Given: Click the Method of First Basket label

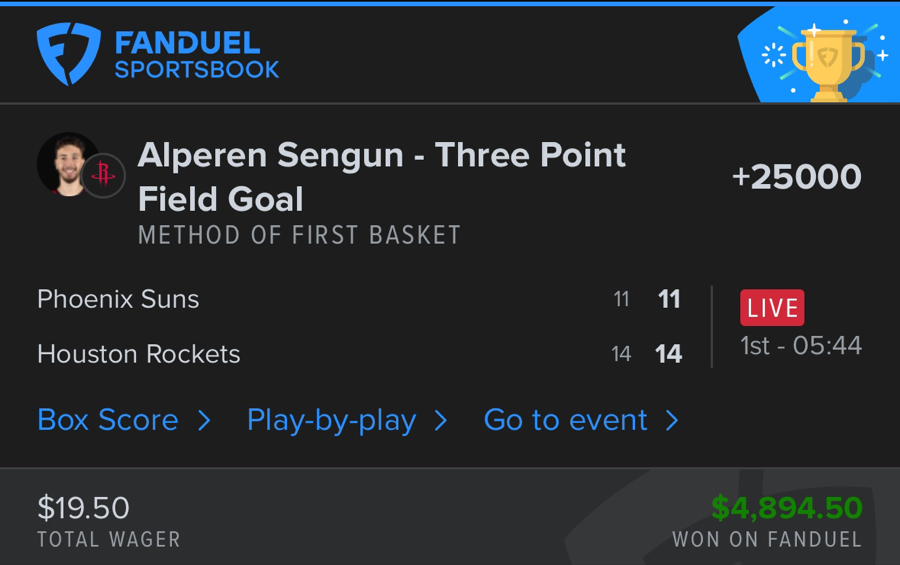Looking at the screenshot, I should pos(299,236).
